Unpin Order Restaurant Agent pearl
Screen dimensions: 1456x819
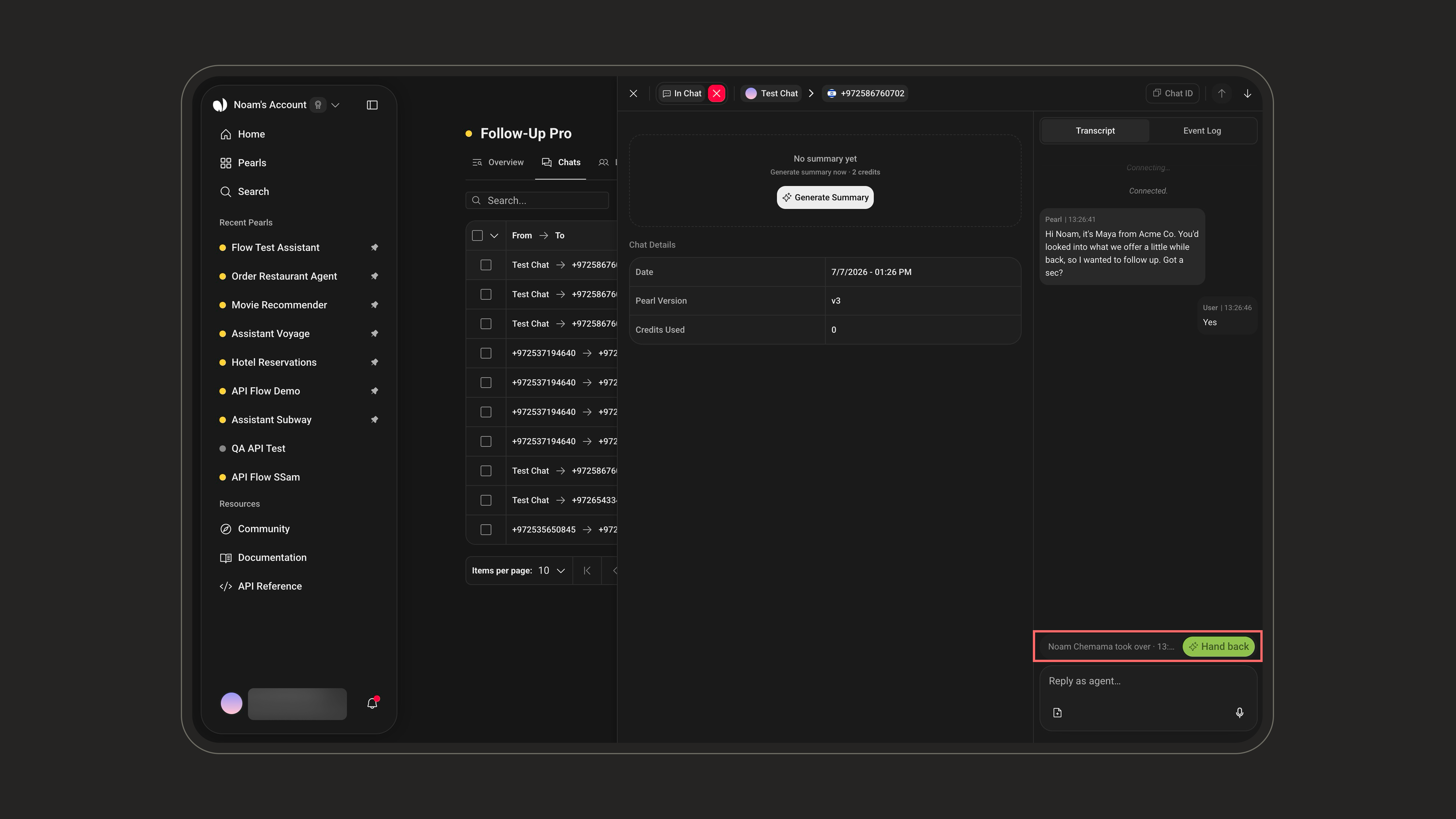pyautogui.click(x=374, y=276)
